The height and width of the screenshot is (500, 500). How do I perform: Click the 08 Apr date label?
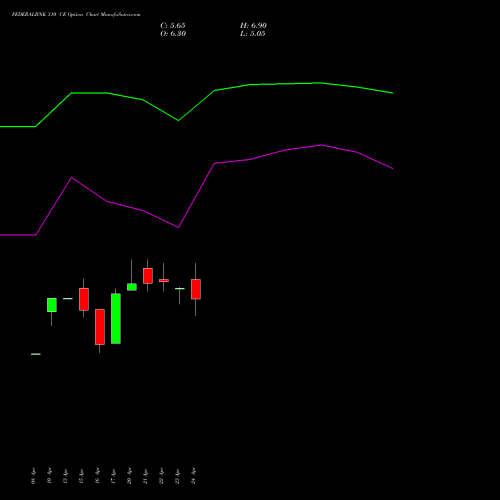33,476
